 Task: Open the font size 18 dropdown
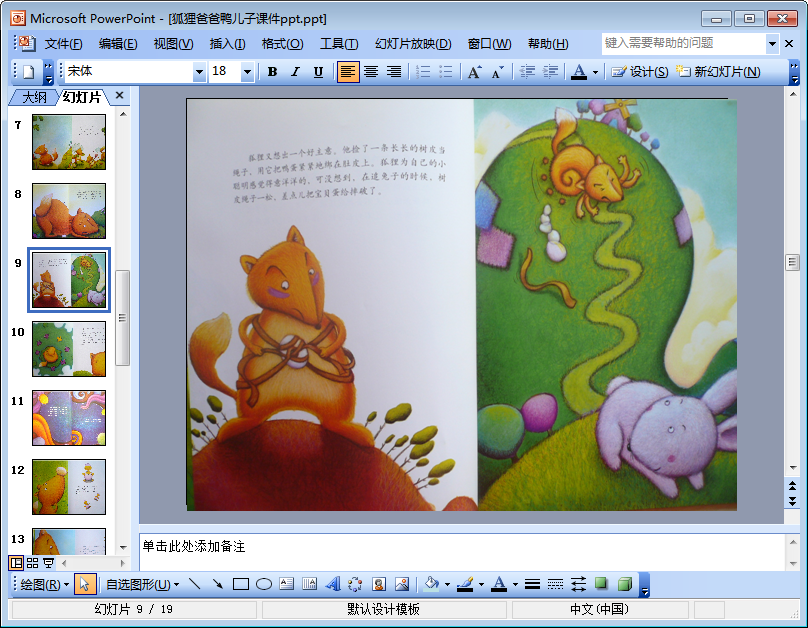pos(247,72)
